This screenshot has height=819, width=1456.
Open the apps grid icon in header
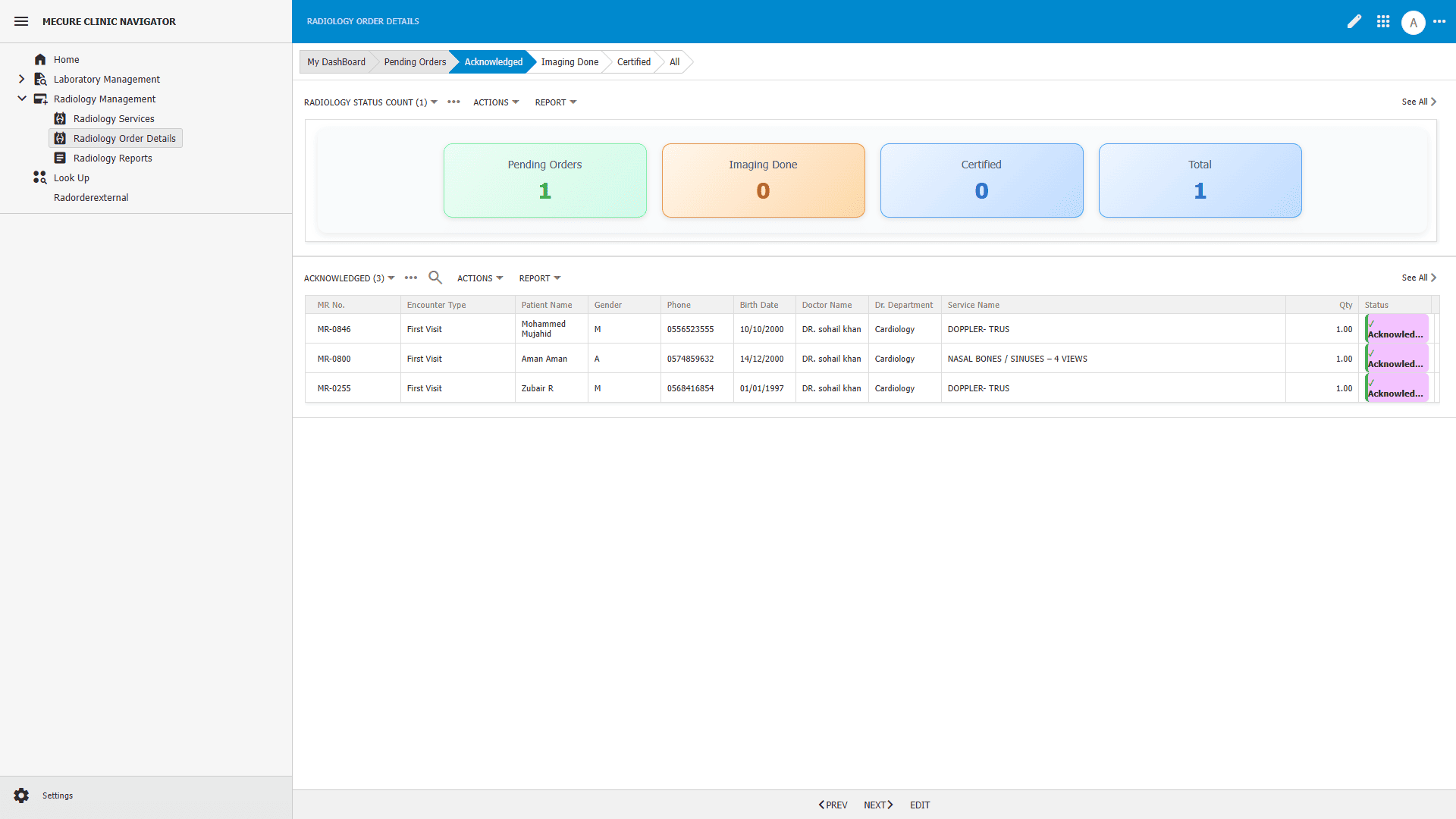1383,21
